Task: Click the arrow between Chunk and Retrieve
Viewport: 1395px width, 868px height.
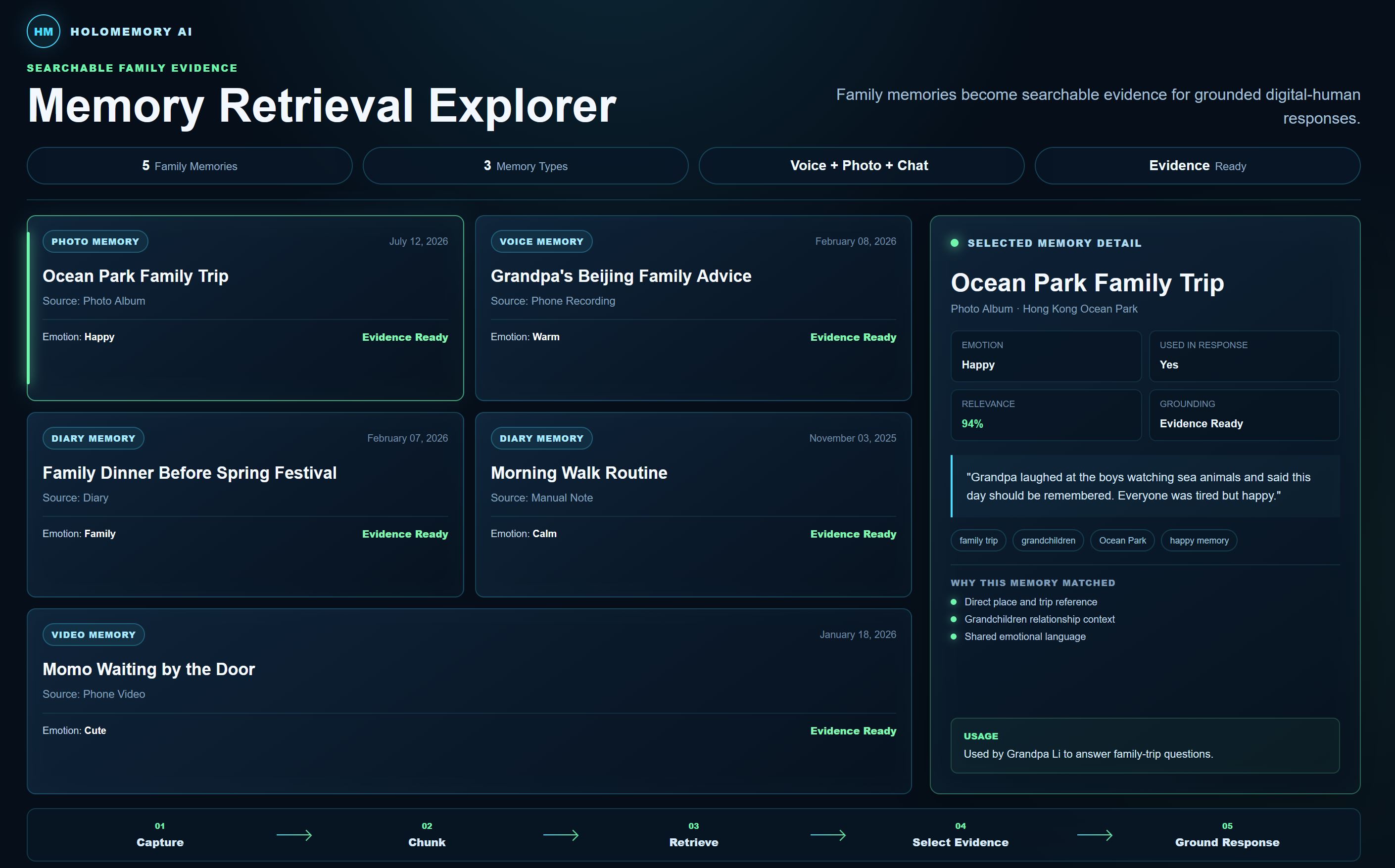Action: tap(561, 835)
